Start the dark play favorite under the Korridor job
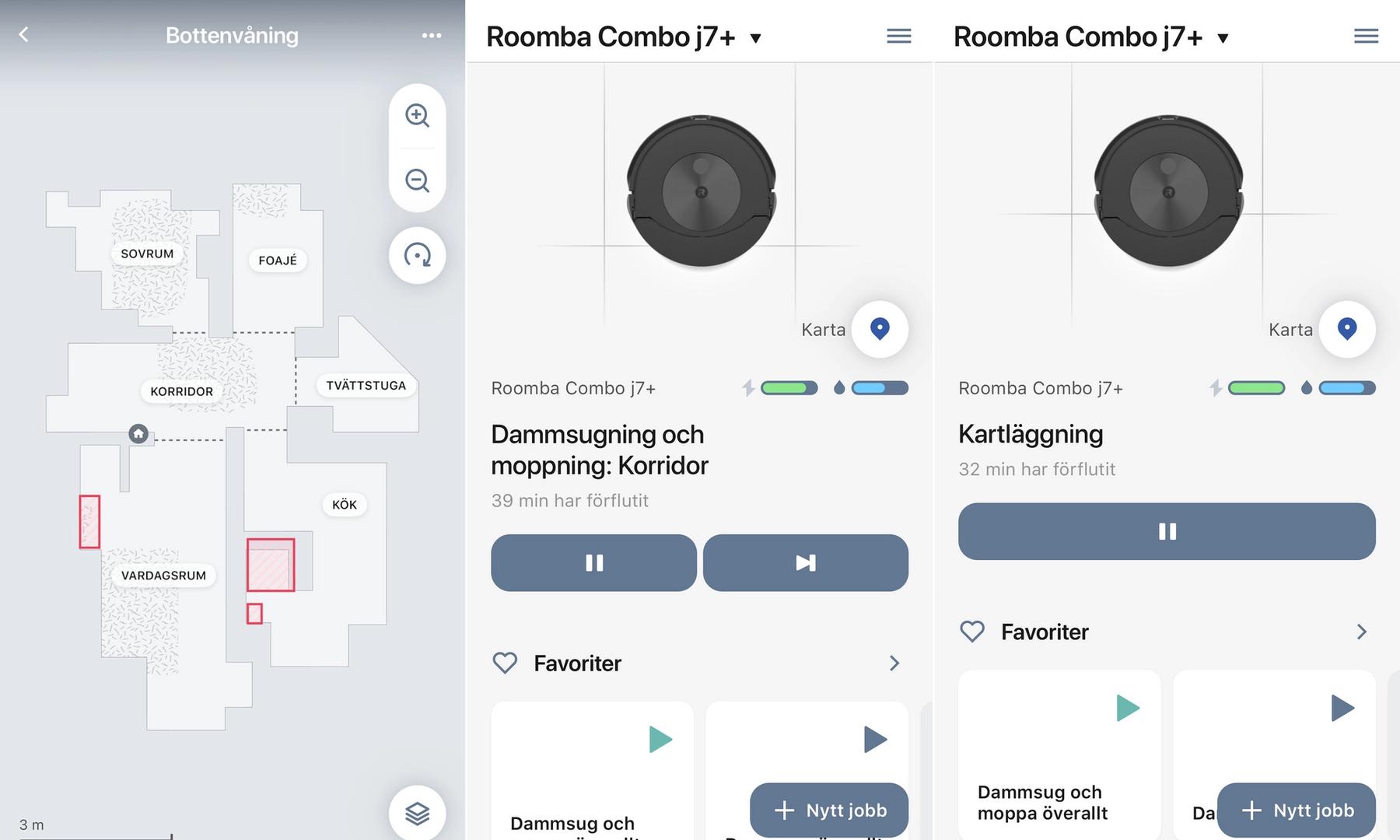 click(x=875, y=739)
